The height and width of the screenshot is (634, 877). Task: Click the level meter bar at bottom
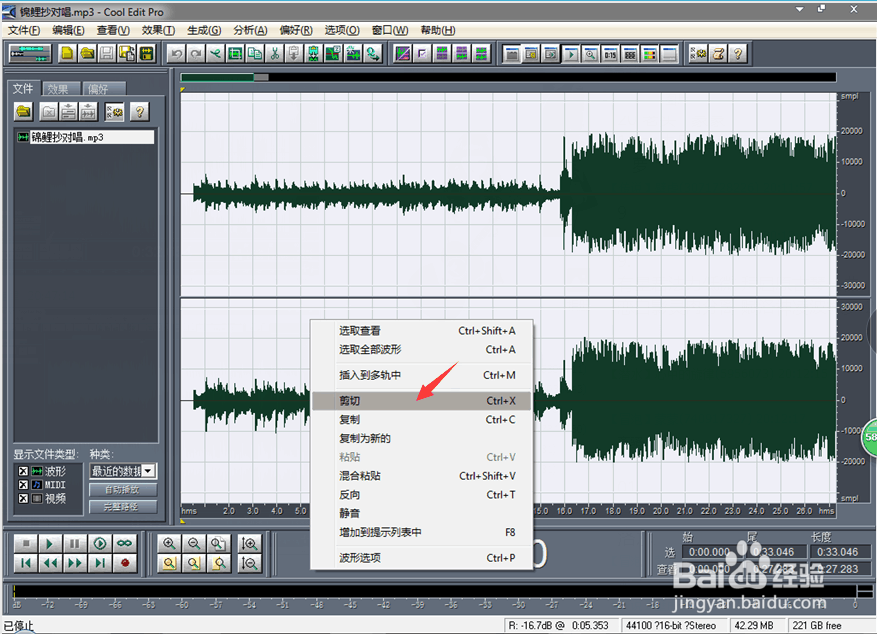pyautogui.click(x=435, y=591)
